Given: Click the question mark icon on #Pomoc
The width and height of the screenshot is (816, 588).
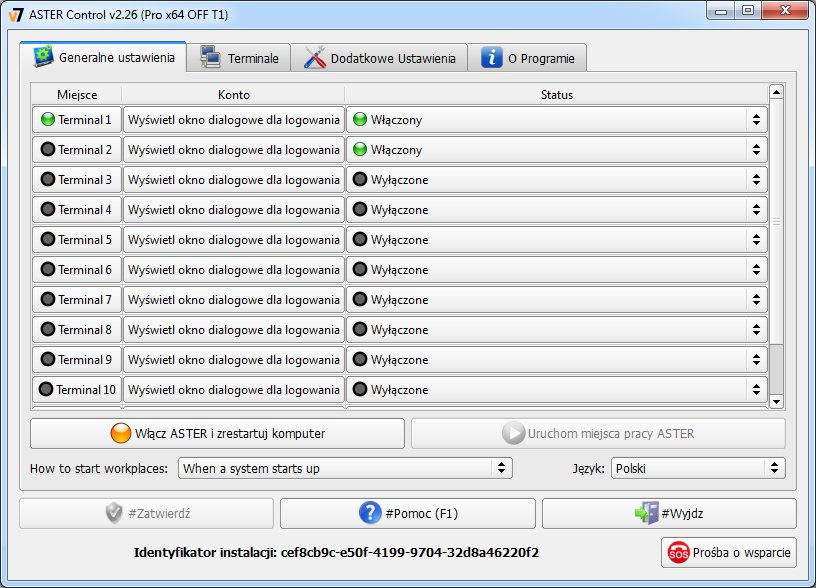Looking at the screenshot, I should point(370,513).
